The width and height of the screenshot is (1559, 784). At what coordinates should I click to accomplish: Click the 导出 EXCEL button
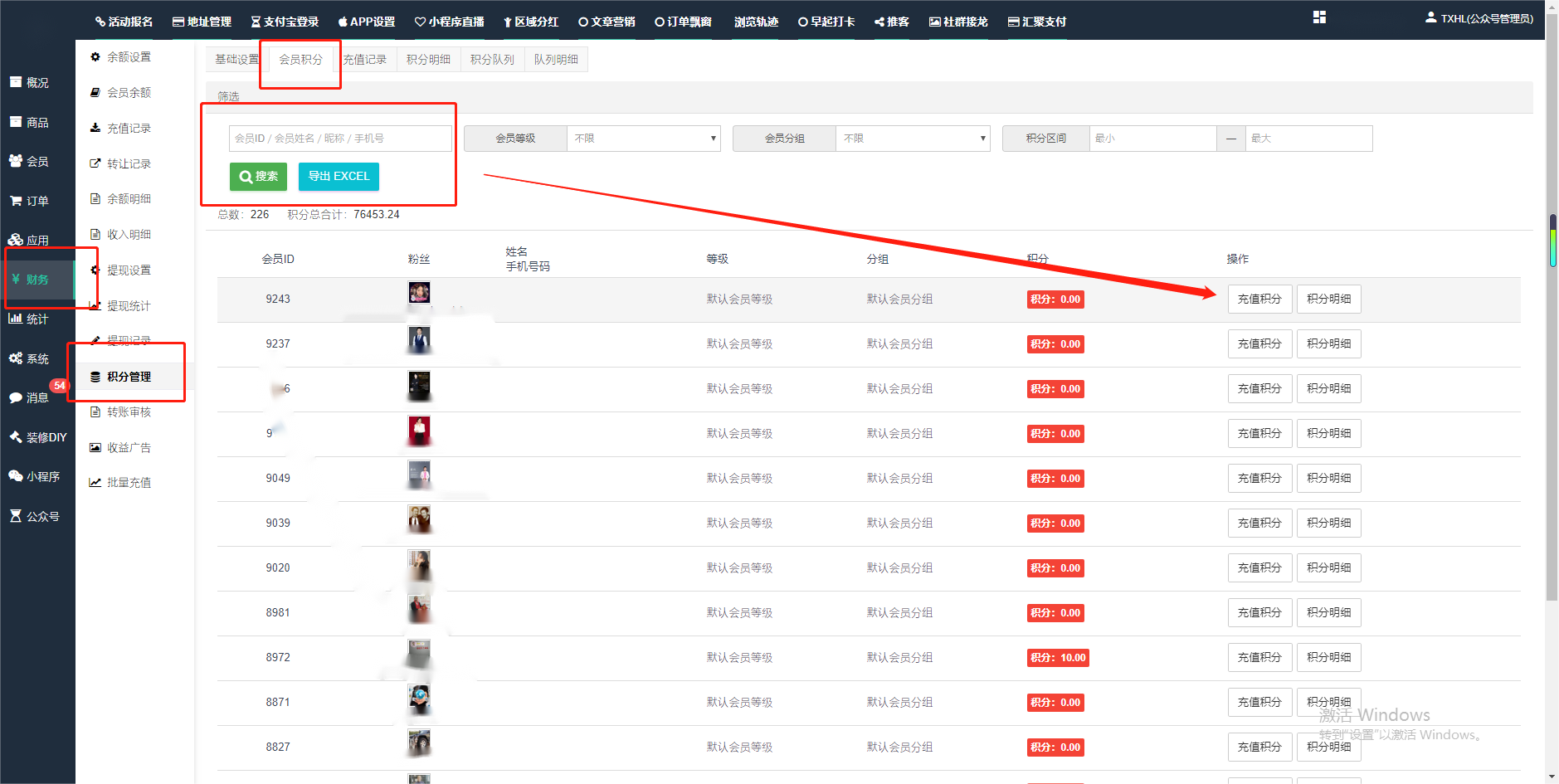click(x=339, y=177)
